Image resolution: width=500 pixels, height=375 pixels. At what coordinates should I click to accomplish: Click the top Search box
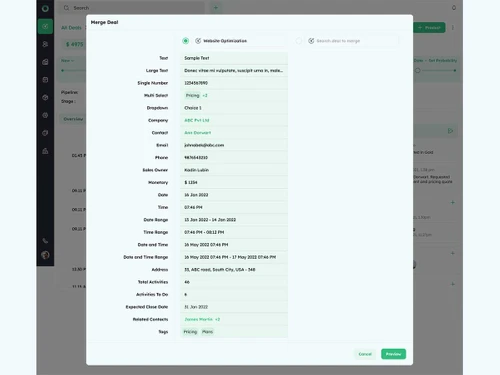click(x=133, y=8)
